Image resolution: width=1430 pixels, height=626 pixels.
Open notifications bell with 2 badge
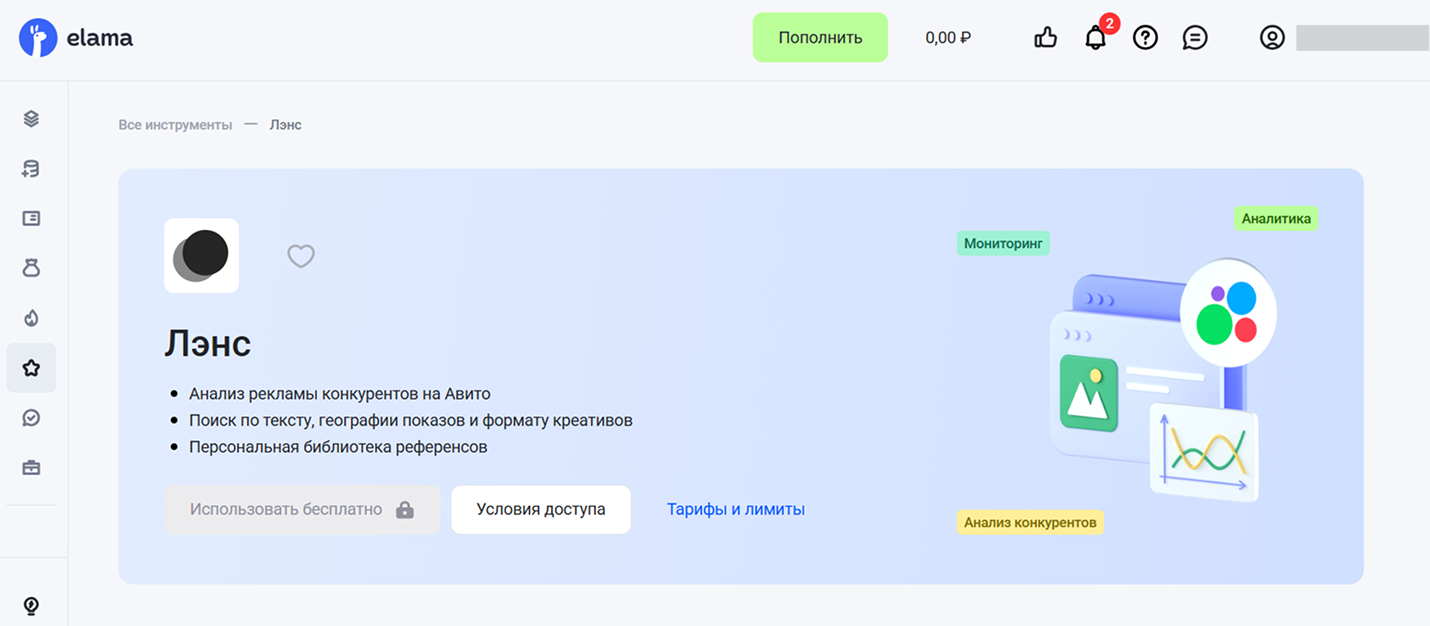pos(1096,38)
